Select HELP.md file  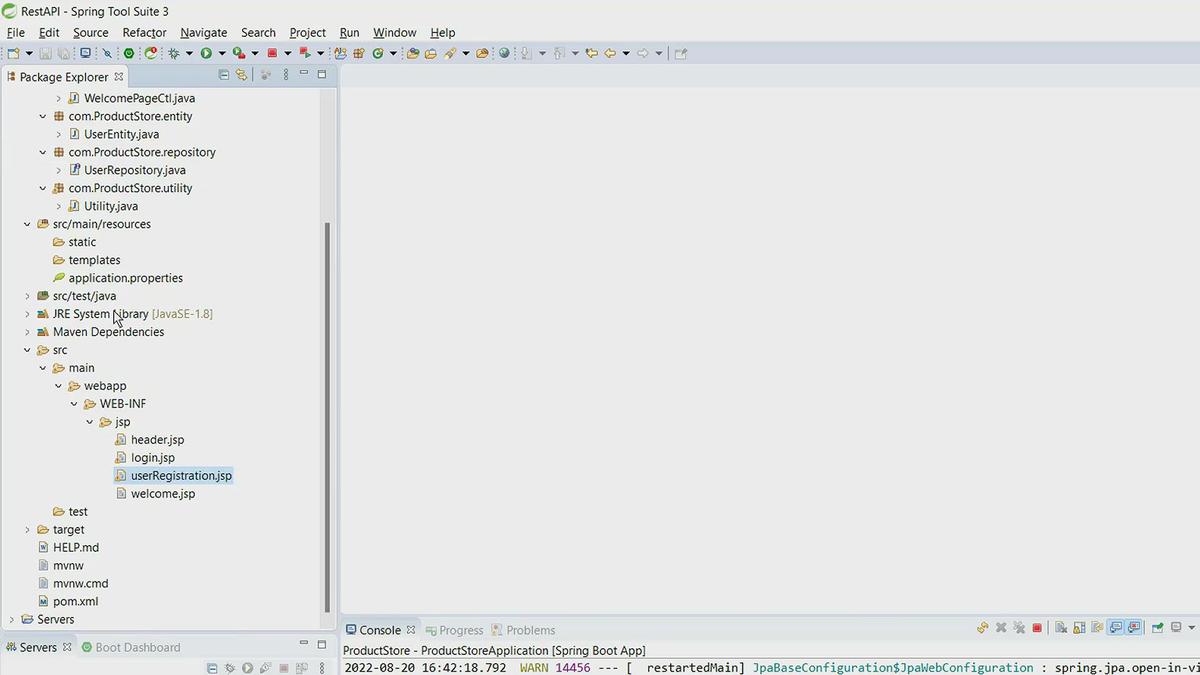76,548
